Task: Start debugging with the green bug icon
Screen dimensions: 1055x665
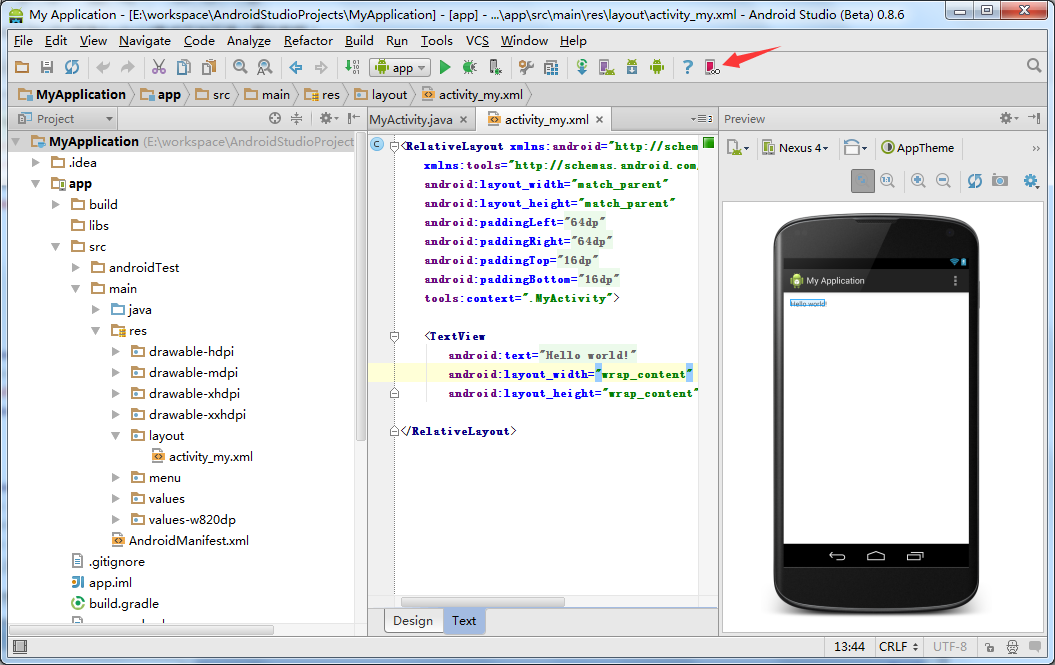Action: 470,67
